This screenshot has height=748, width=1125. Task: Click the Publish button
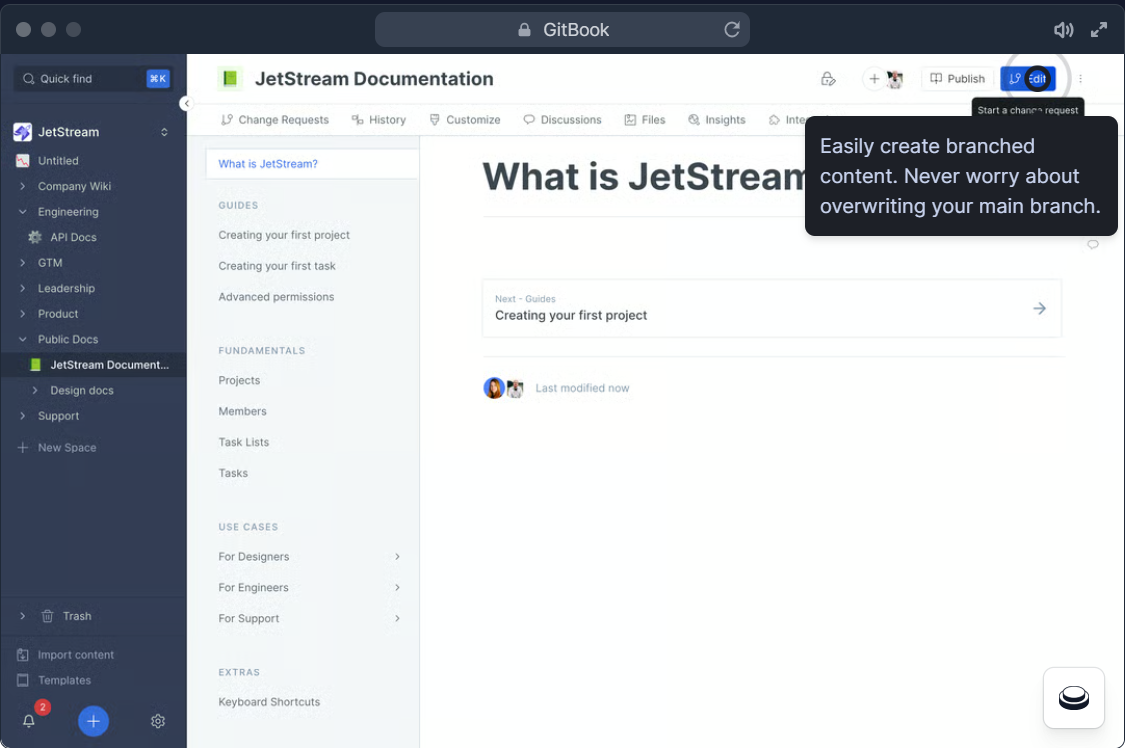[957, 79]
